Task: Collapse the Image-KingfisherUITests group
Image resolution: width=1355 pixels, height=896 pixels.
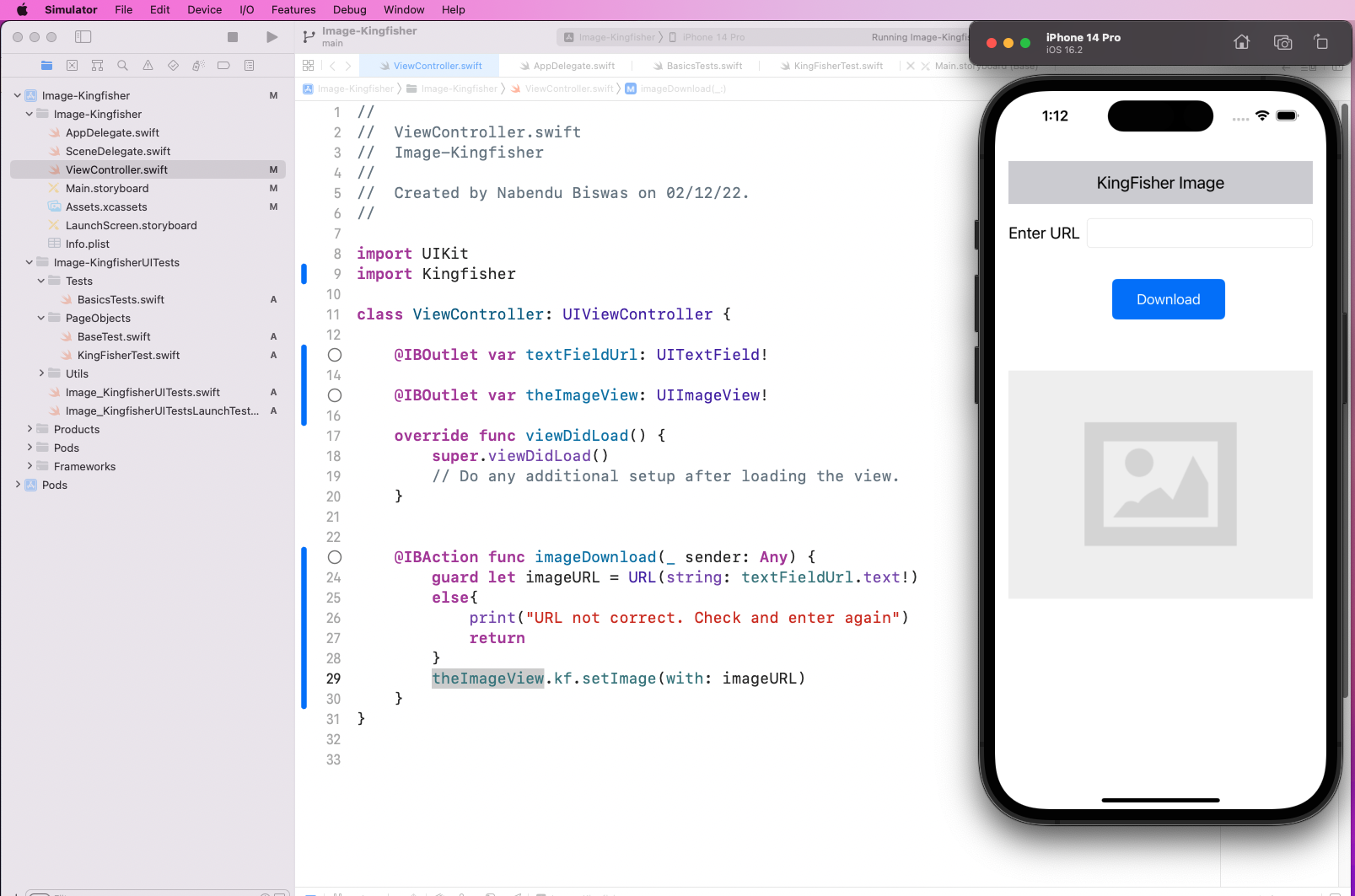Action: (30, 262)
